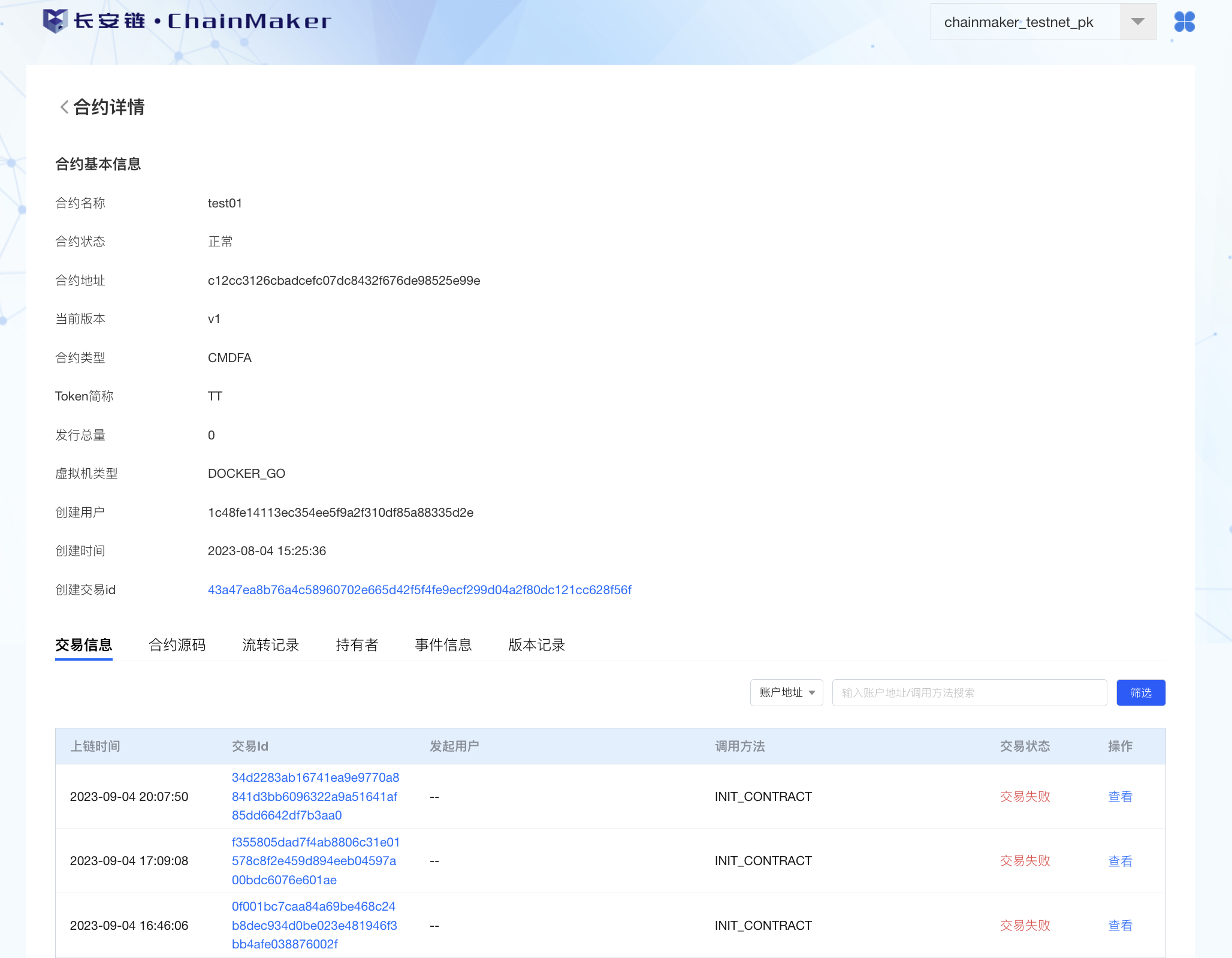Viewport: 1232px width, 958px height.
Task: Open the four-dot app grid icon
Action: point(1184,22)
